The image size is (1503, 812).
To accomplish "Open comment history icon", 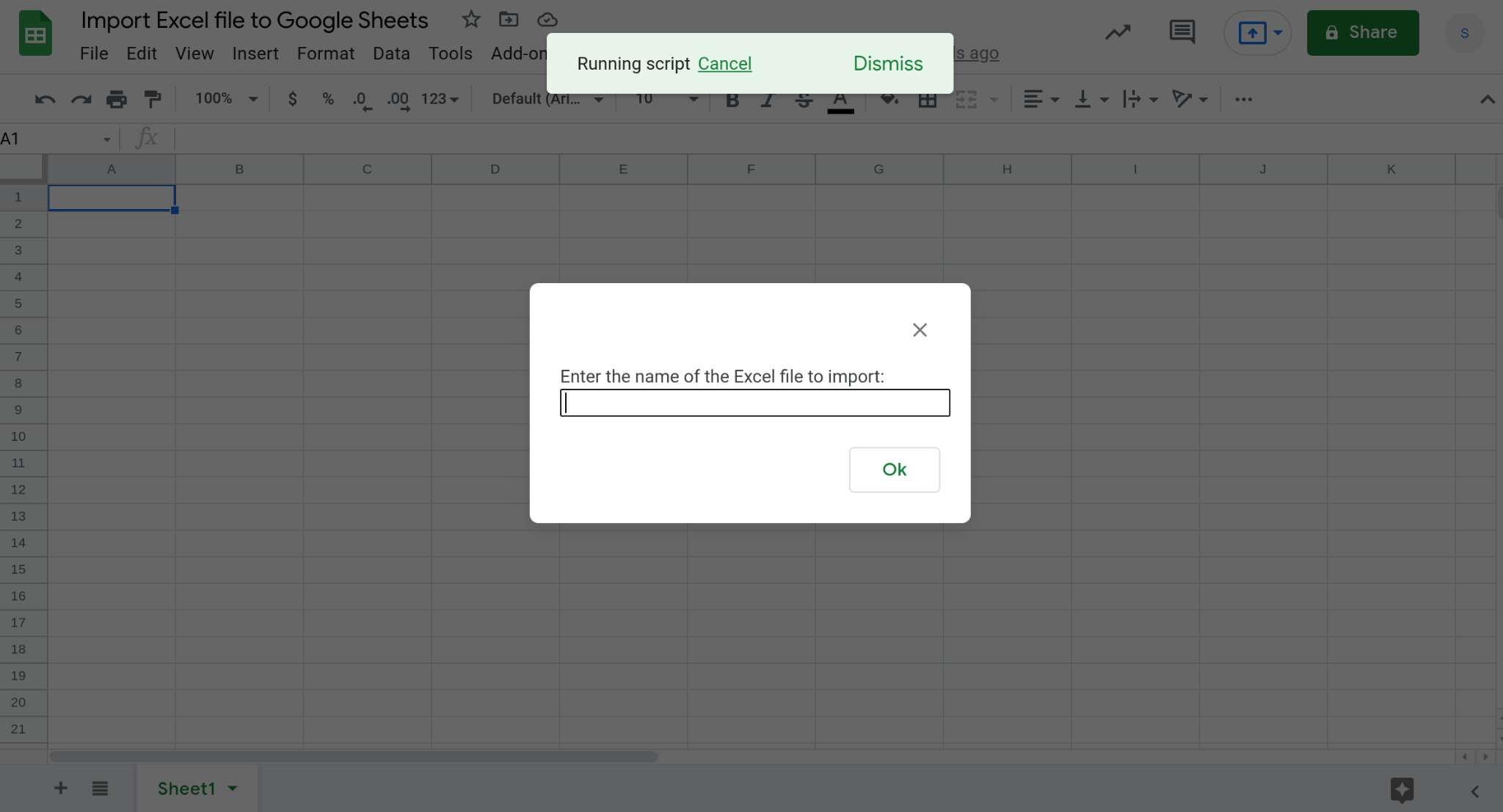I will pos(1182,32).
